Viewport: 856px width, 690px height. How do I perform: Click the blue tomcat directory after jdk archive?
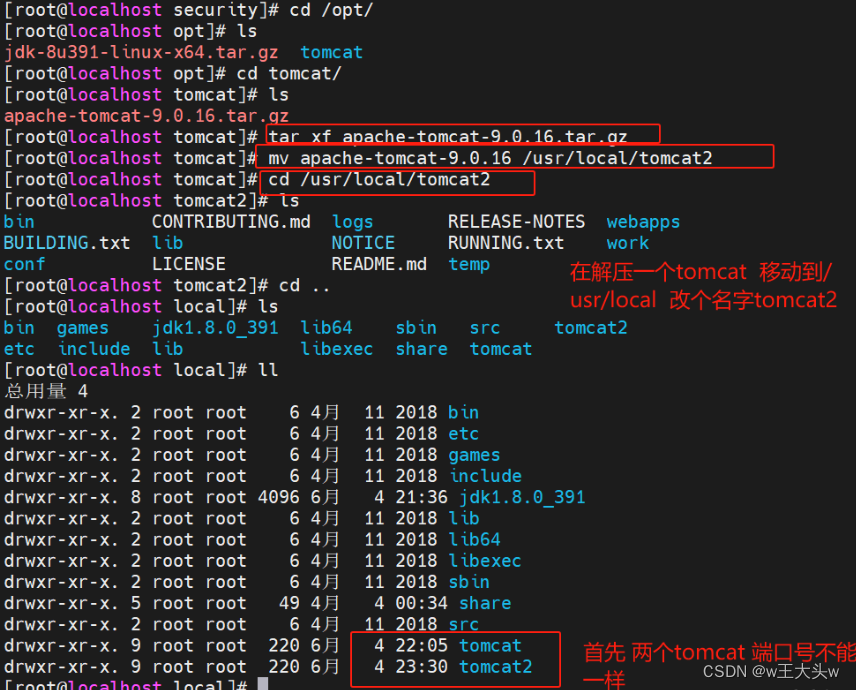pyautogui.click(x=331, y=52)
